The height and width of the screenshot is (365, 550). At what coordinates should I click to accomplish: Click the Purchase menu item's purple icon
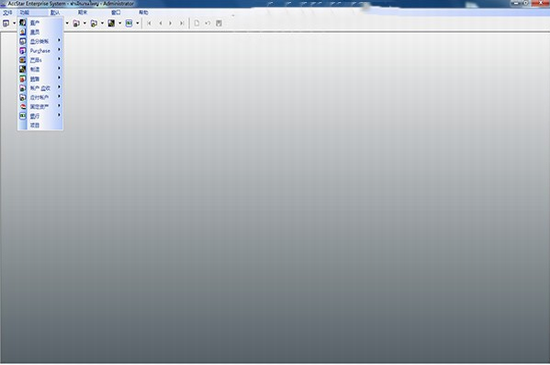[x=23, y=51]
